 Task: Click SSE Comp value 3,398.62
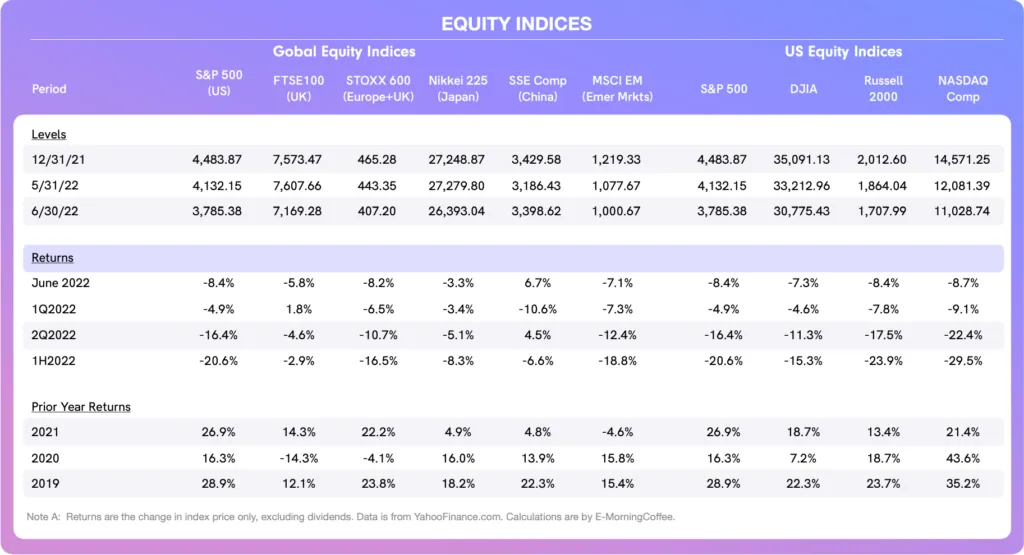point(536,211)
